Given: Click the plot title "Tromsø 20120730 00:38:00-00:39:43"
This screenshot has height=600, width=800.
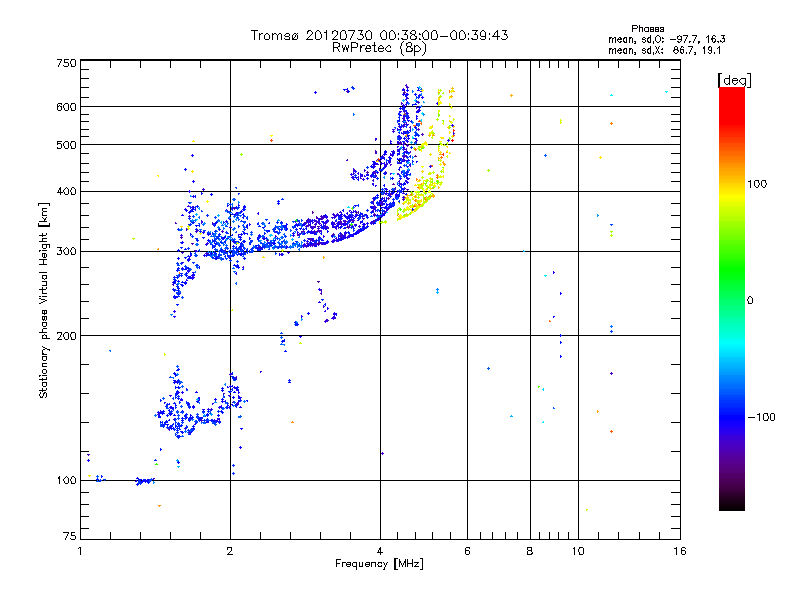Looking at the screenshot, I should pos(379,35).
